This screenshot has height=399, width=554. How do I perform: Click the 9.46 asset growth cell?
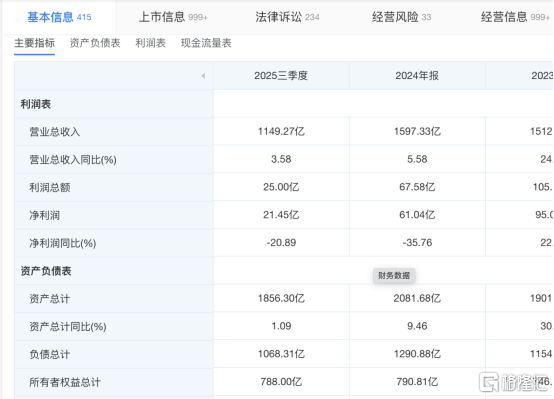click(x=417, y=326)
